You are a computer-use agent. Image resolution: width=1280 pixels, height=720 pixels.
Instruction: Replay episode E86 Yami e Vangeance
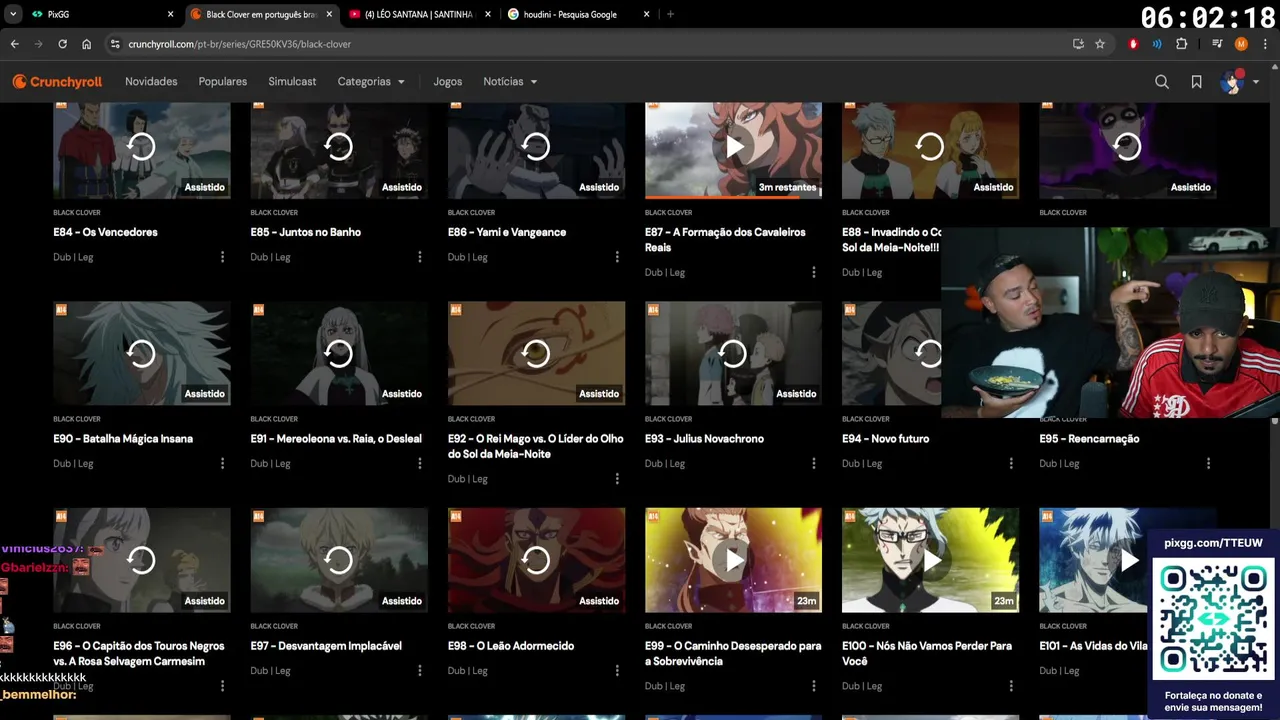[536, 147]
